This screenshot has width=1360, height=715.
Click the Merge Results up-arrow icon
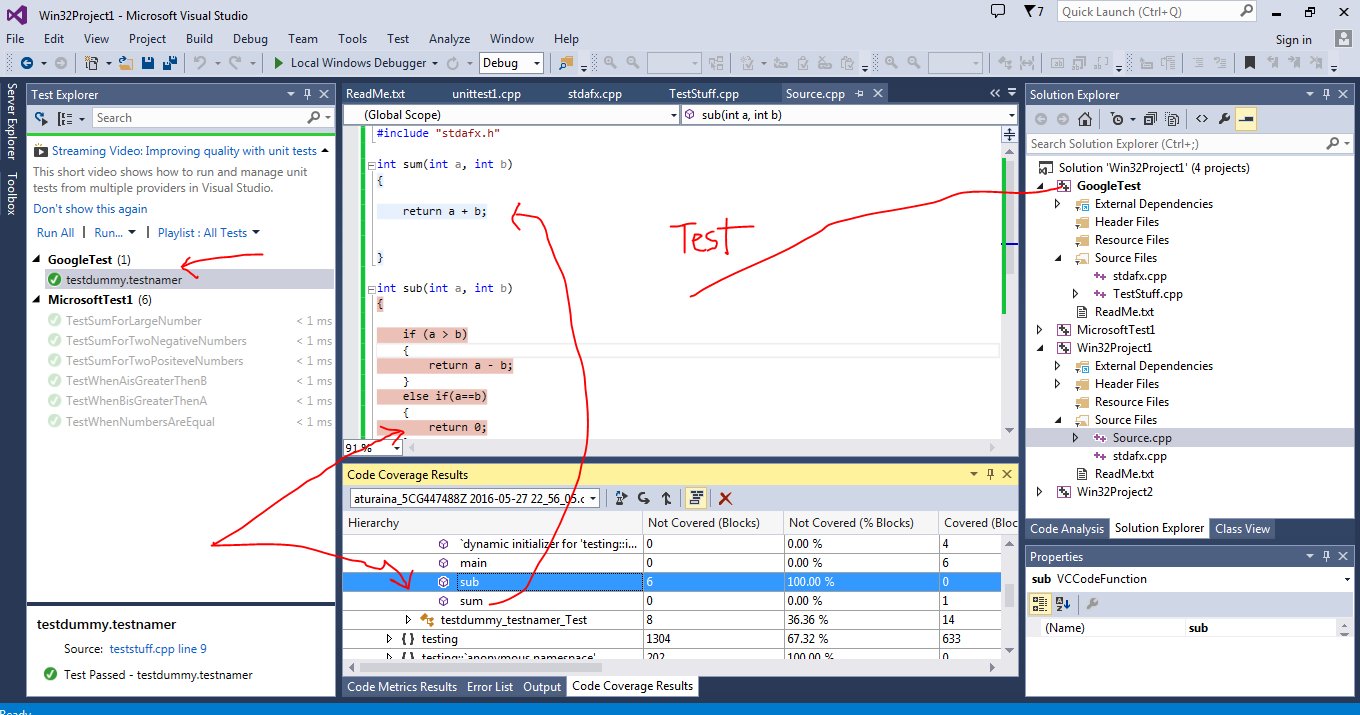coord(666,498)
